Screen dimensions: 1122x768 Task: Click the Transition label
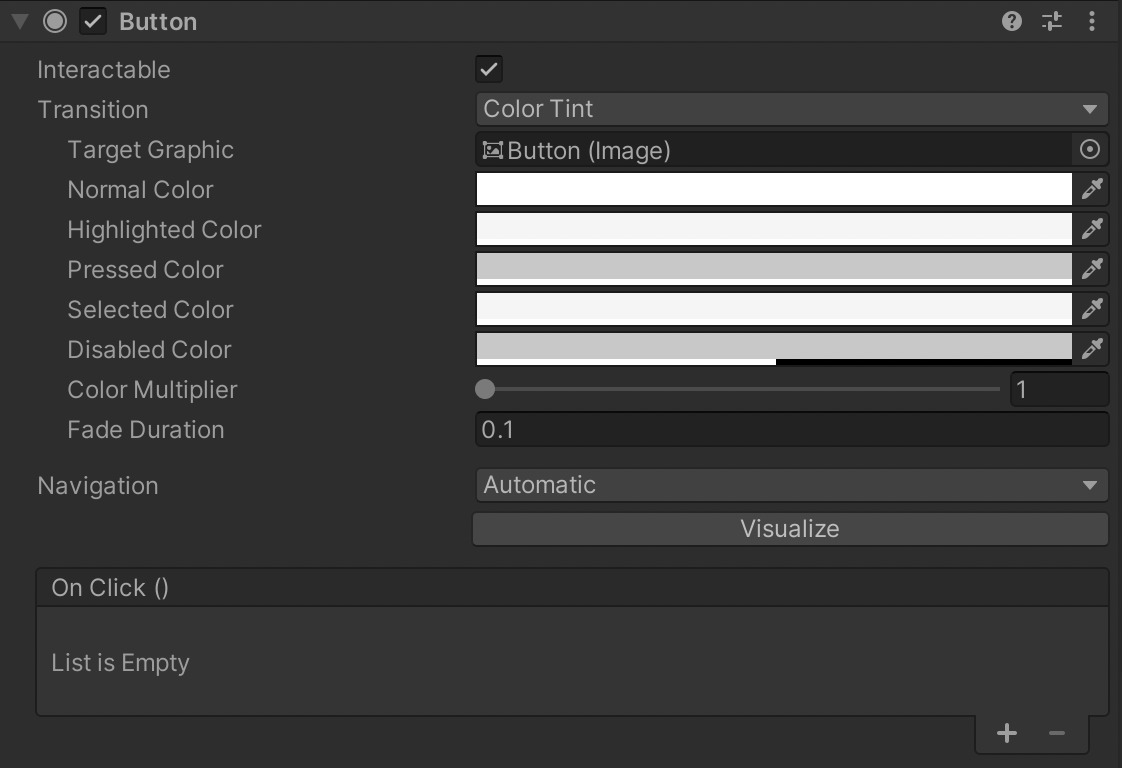click(x=93, y=110)
